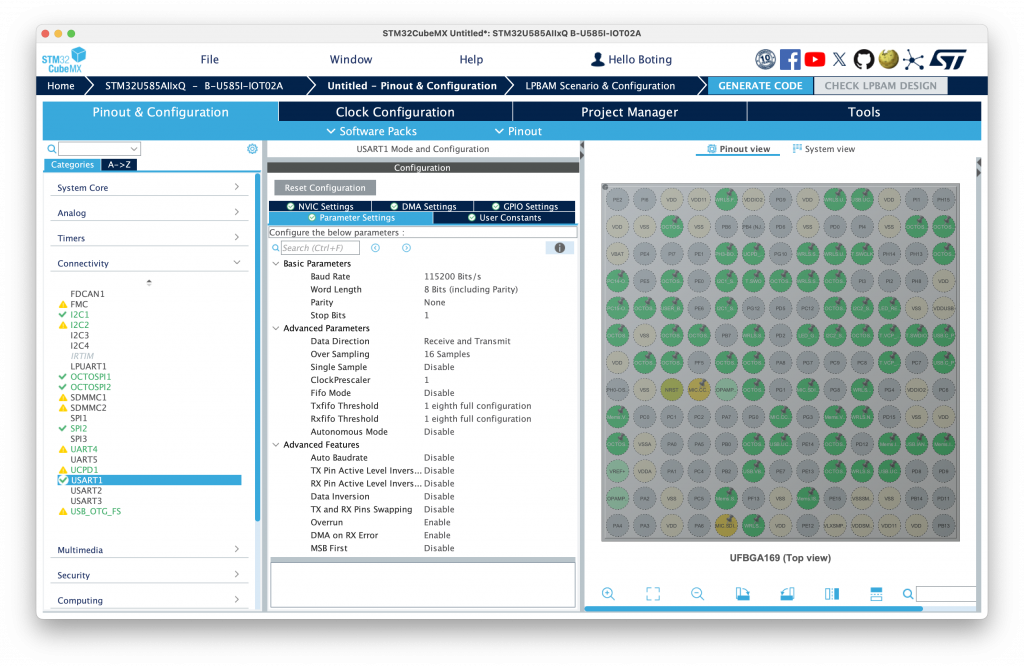Select OCTOSPI1 peripheral entry
Viewport: 1024px width, 667px height.
click(x=91, y=377)
